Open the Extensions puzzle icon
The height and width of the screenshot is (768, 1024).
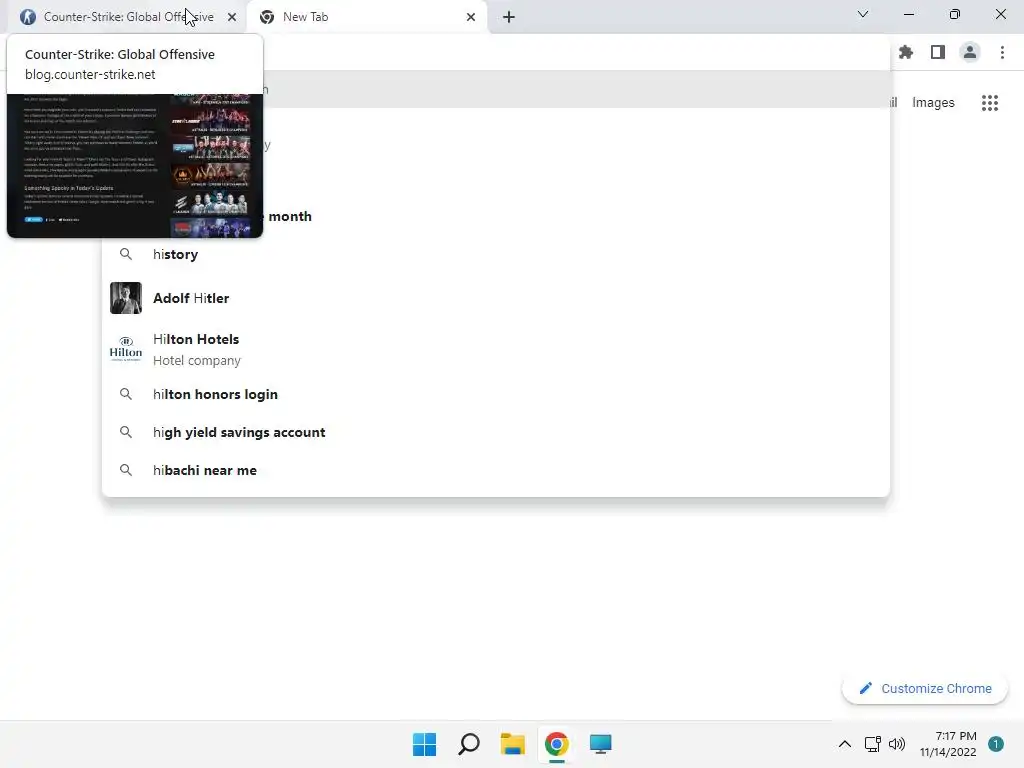(906, 52)
